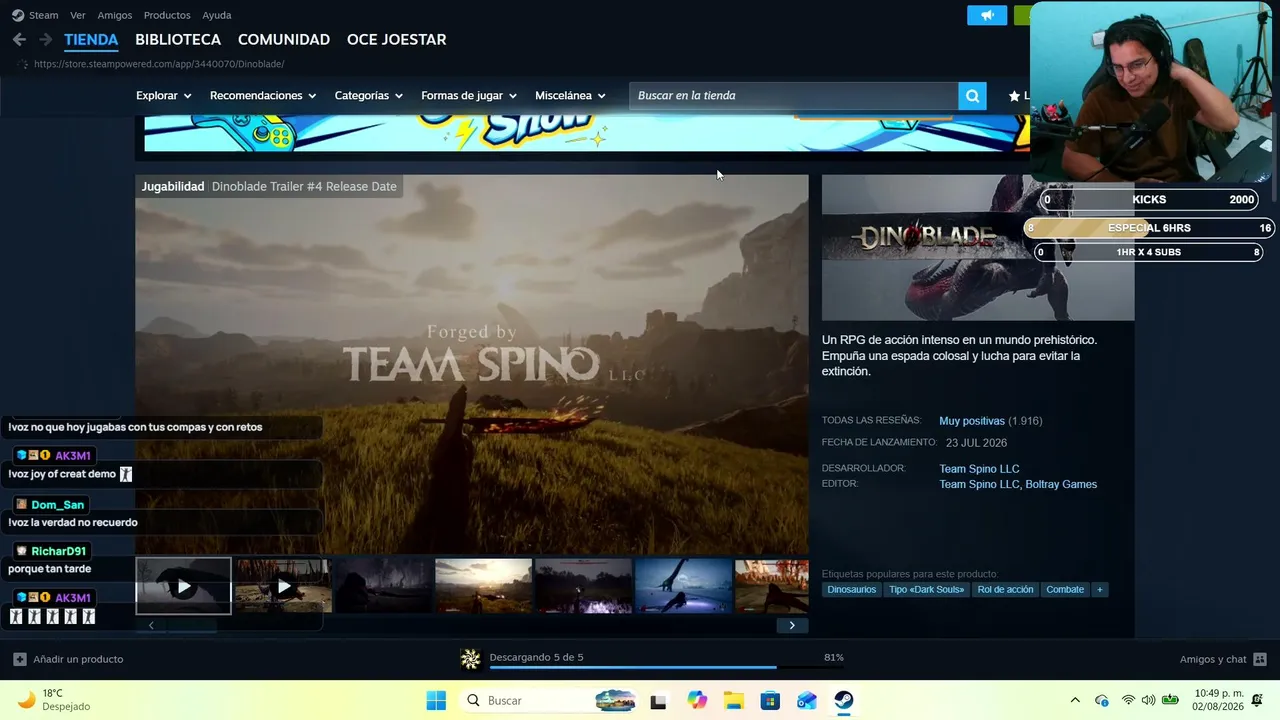Viewport: 1280px width, 720px height.
Task: Expand the Explorar dropdown
Action: (x=164, y=96)
